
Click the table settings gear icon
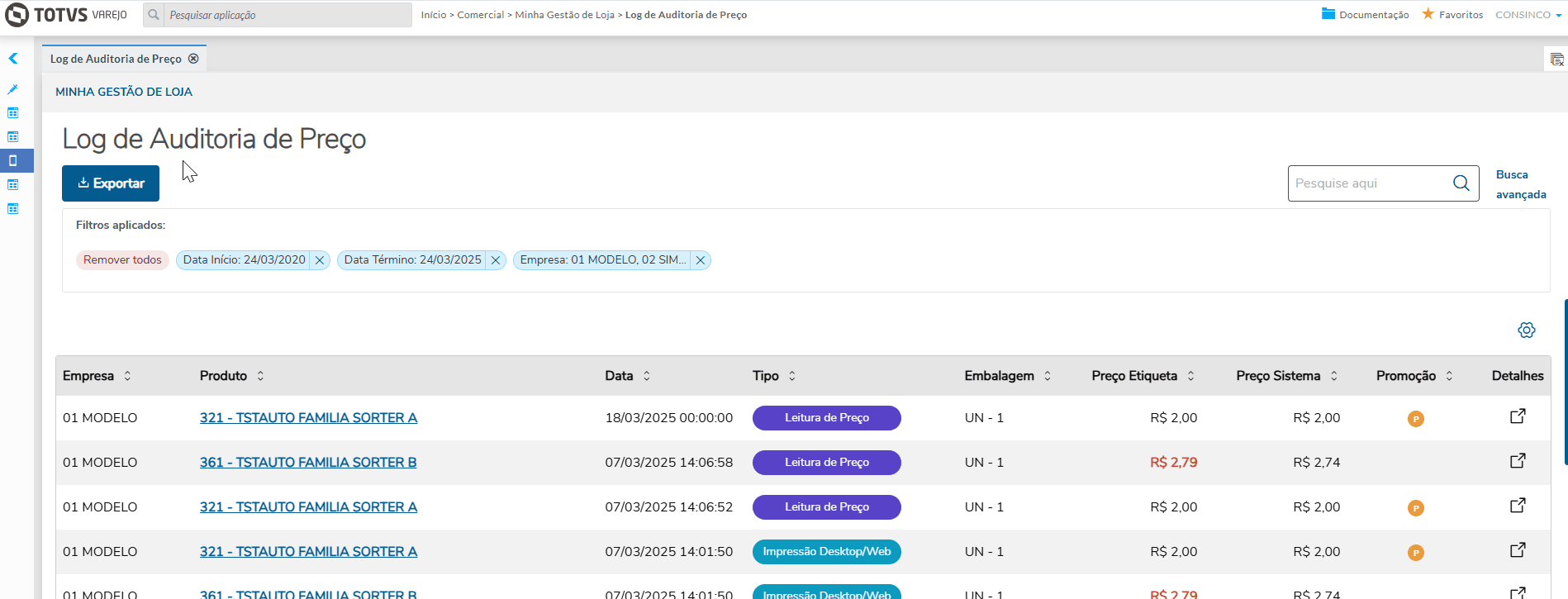click(x=1526, y=330)
